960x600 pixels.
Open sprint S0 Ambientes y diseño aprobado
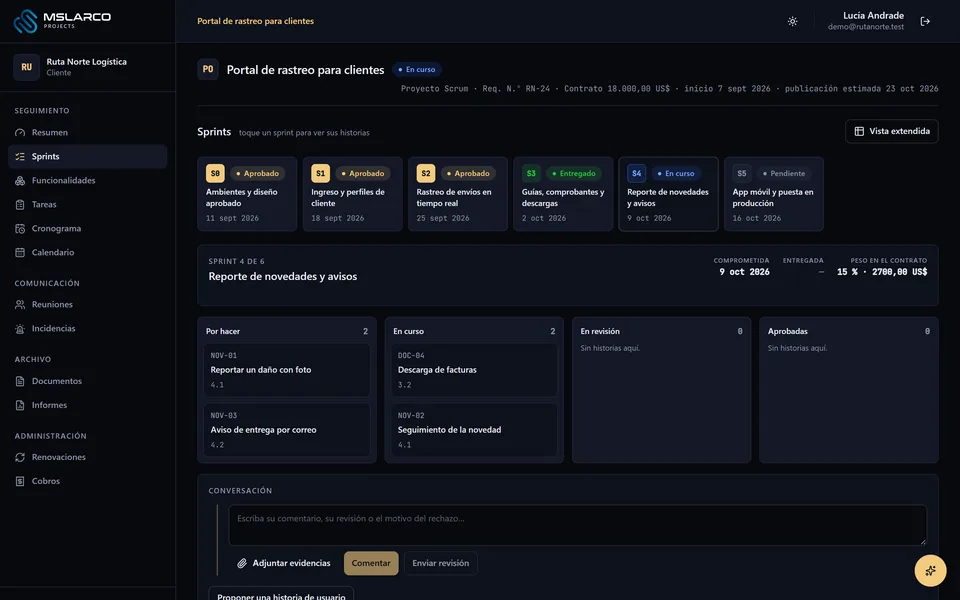pos(247,194)
